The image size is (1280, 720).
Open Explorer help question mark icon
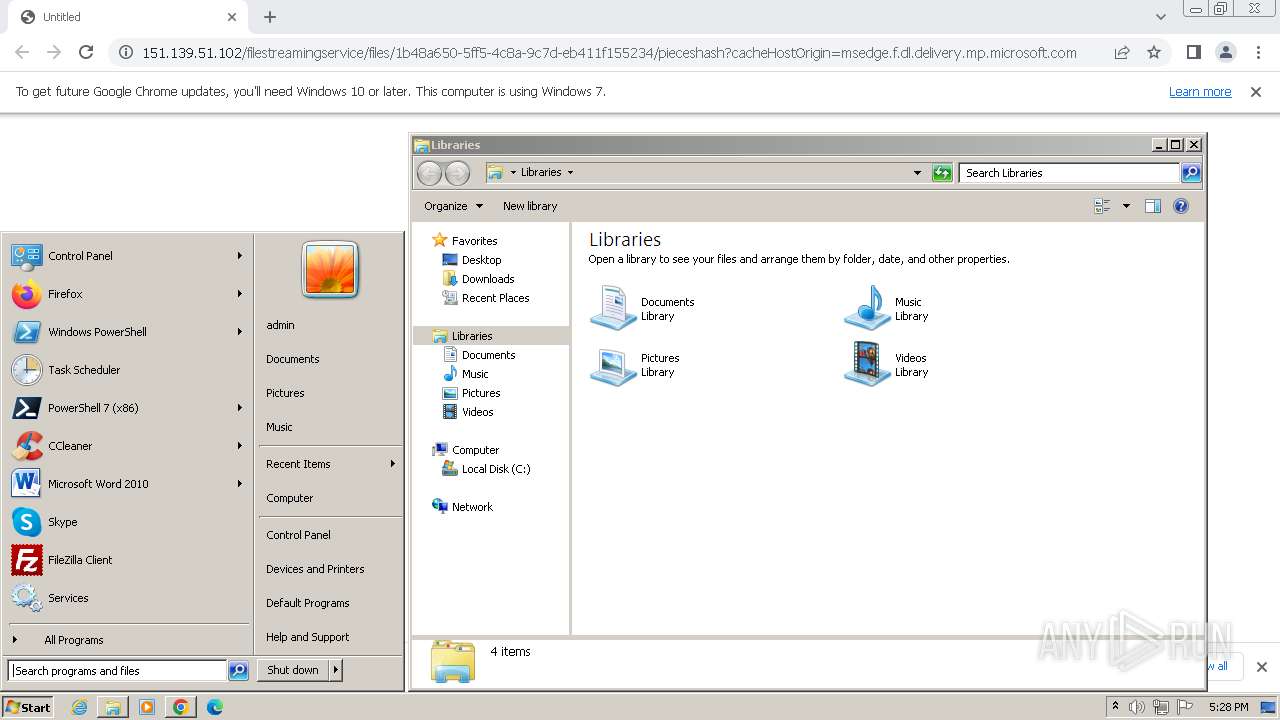coord(1181,206)
